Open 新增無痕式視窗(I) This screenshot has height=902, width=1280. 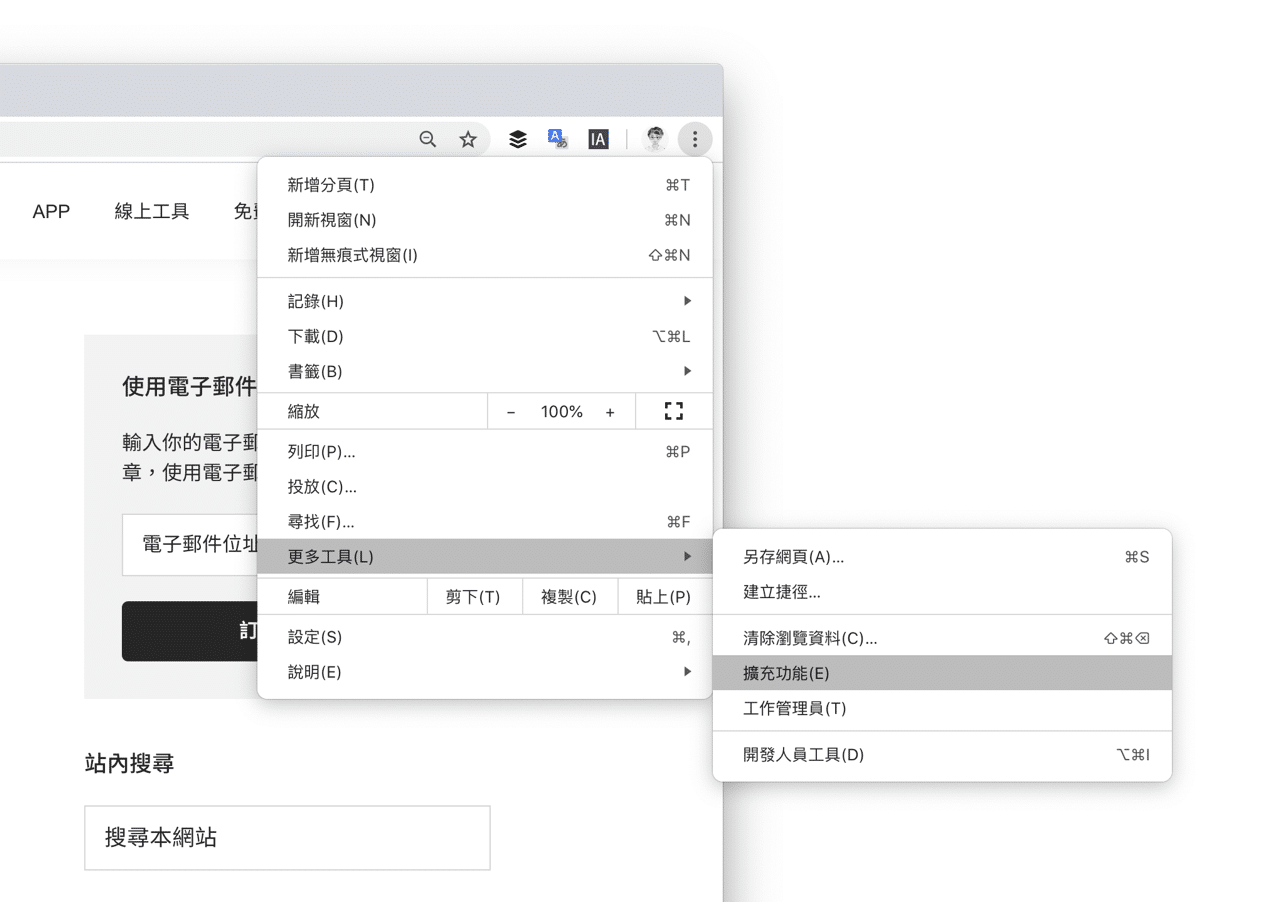click(485, 255)
